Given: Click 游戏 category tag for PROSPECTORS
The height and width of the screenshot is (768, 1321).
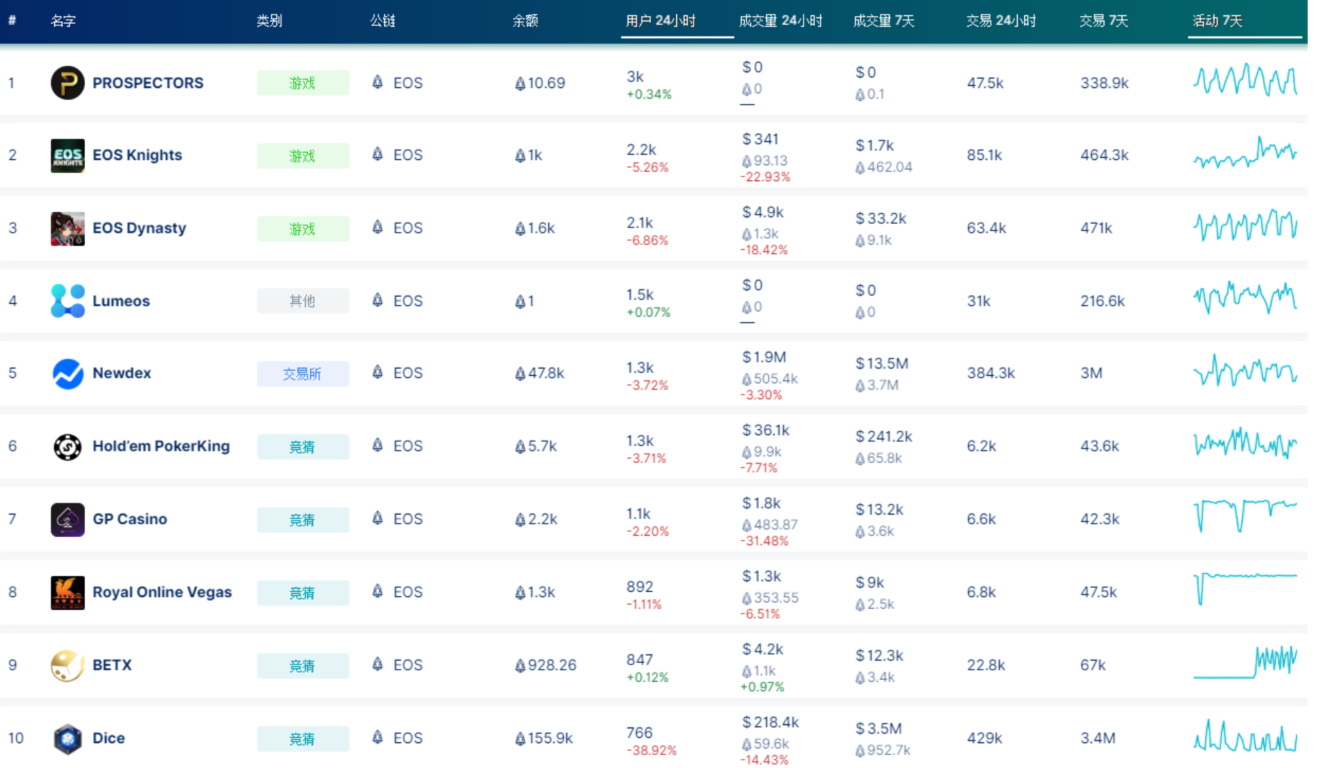Looking at the screenshot, I should 303,83.
